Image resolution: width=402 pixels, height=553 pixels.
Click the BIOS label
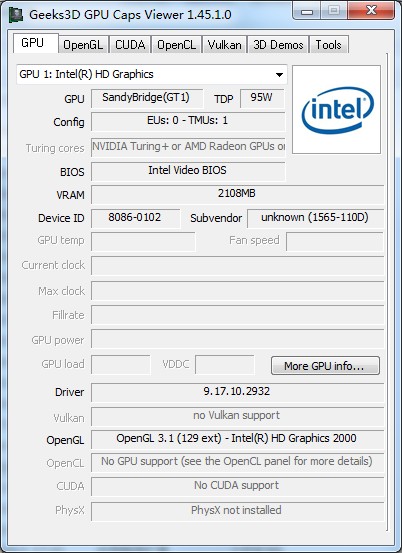coord(72,172)
